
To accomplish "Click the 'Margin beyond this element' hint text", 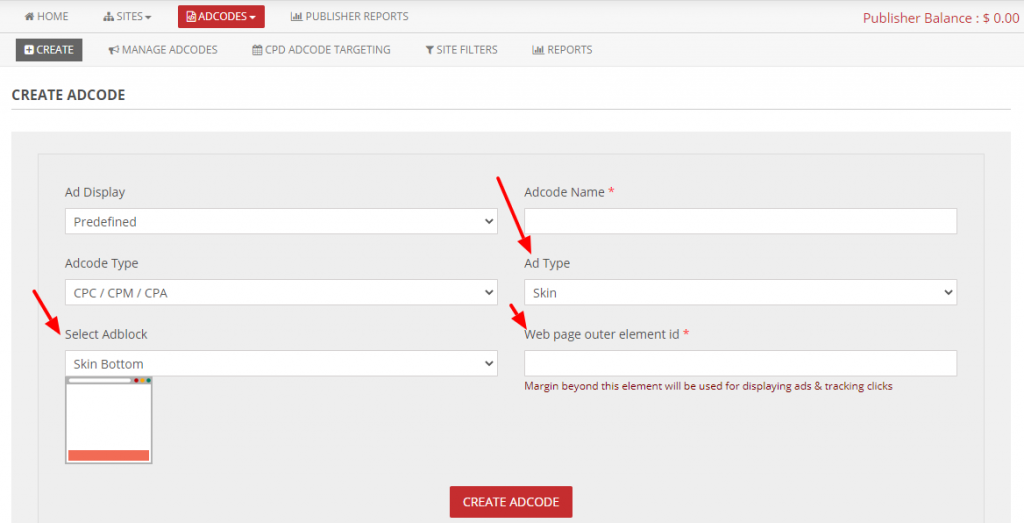I will pos(709,386).
